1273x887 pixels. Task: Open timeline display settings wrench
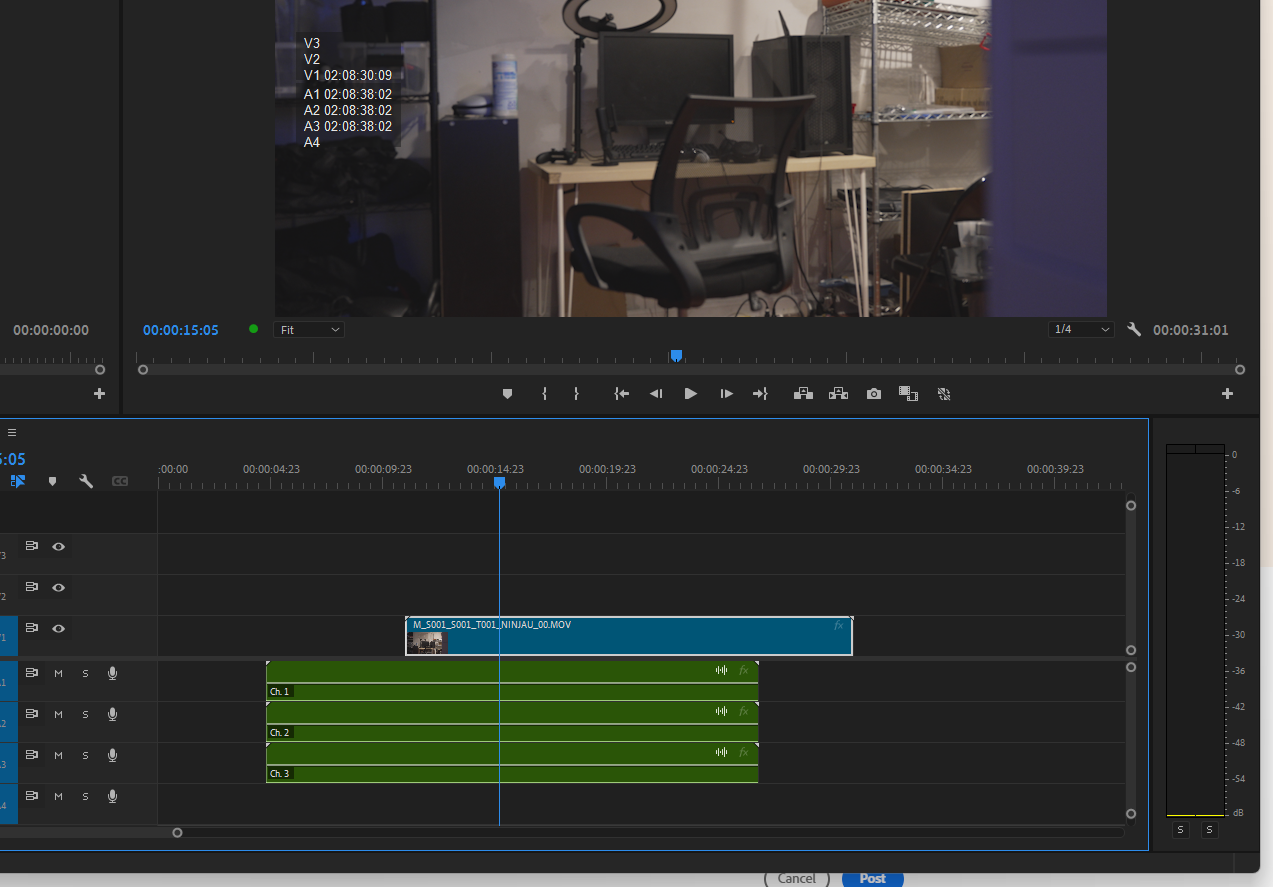[86, 481]
